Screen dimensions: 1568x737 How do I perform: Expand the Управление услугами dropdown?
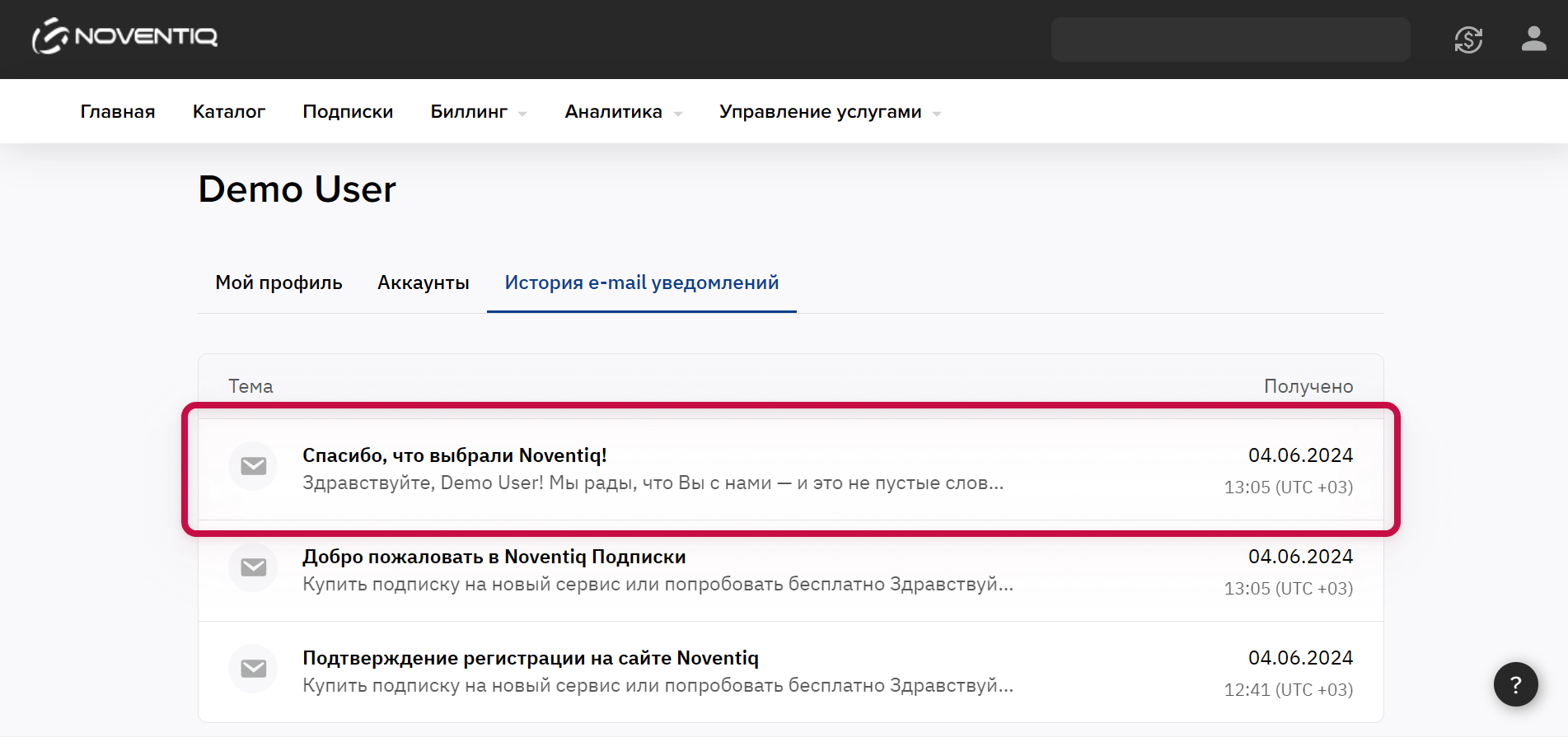click(x=829, y=112)
